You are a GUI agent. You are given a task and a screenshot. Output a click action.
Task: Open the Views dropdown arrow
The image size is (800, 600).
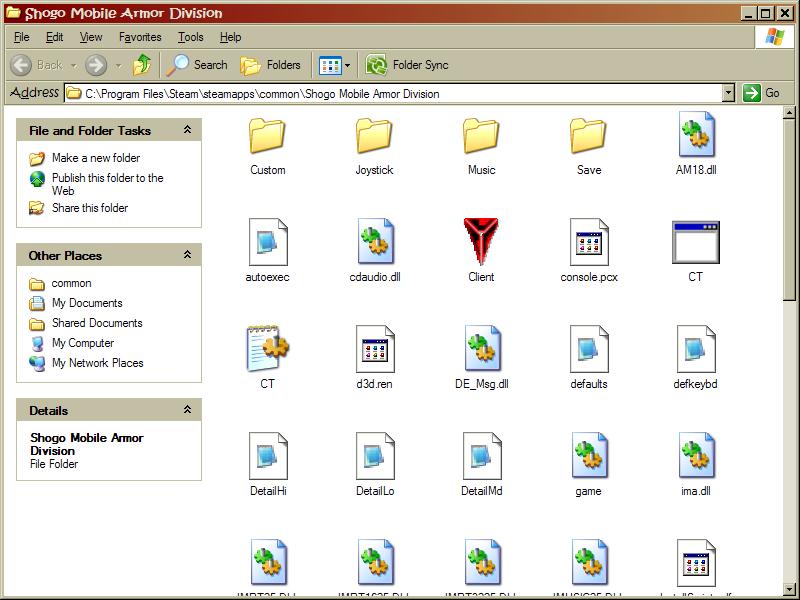(x=347, y=65)
